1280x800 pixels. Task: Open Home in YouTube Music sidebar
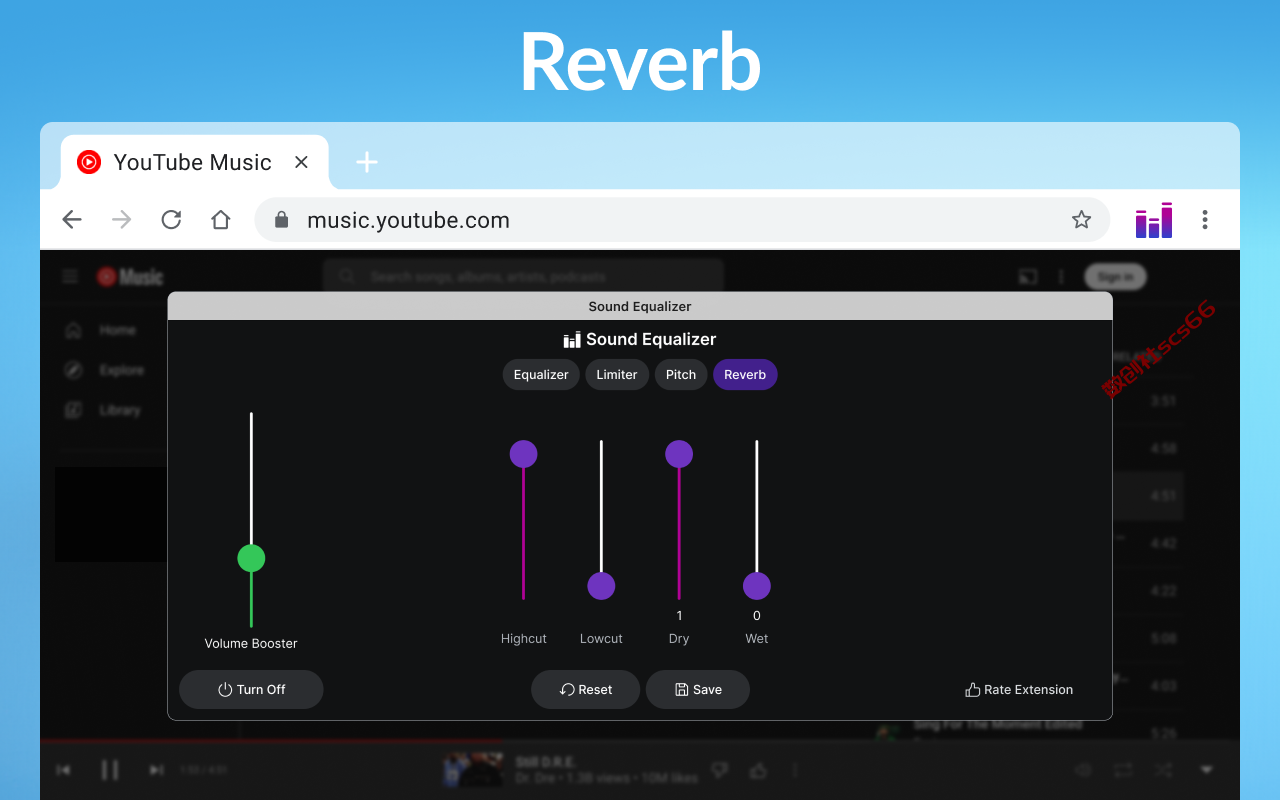pyautogui.click(x=101, y=330)
